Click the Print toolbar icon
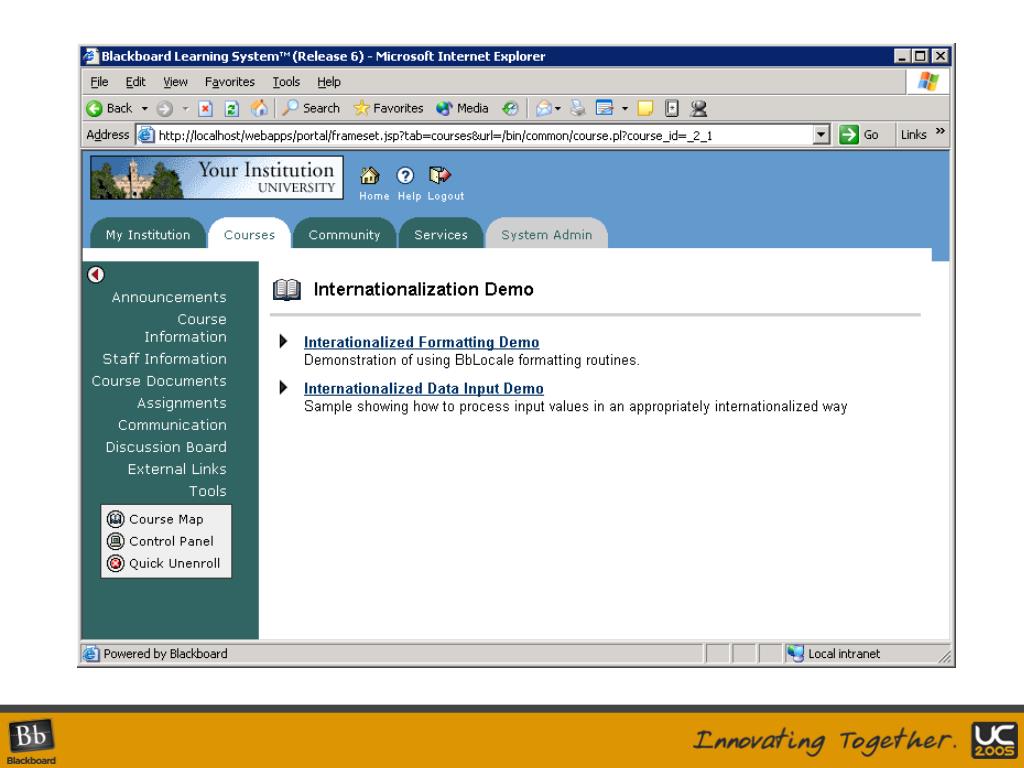The image size is (1024, 768). (x=577, y=108)
